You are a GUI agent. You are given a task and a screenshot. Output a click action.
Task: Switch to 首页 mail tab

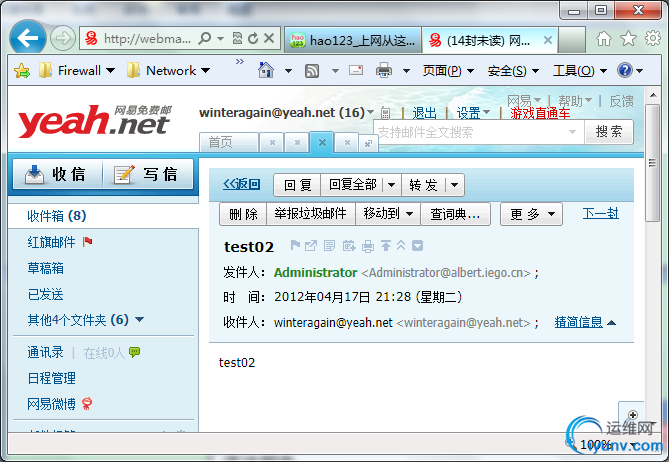[229, 142]
